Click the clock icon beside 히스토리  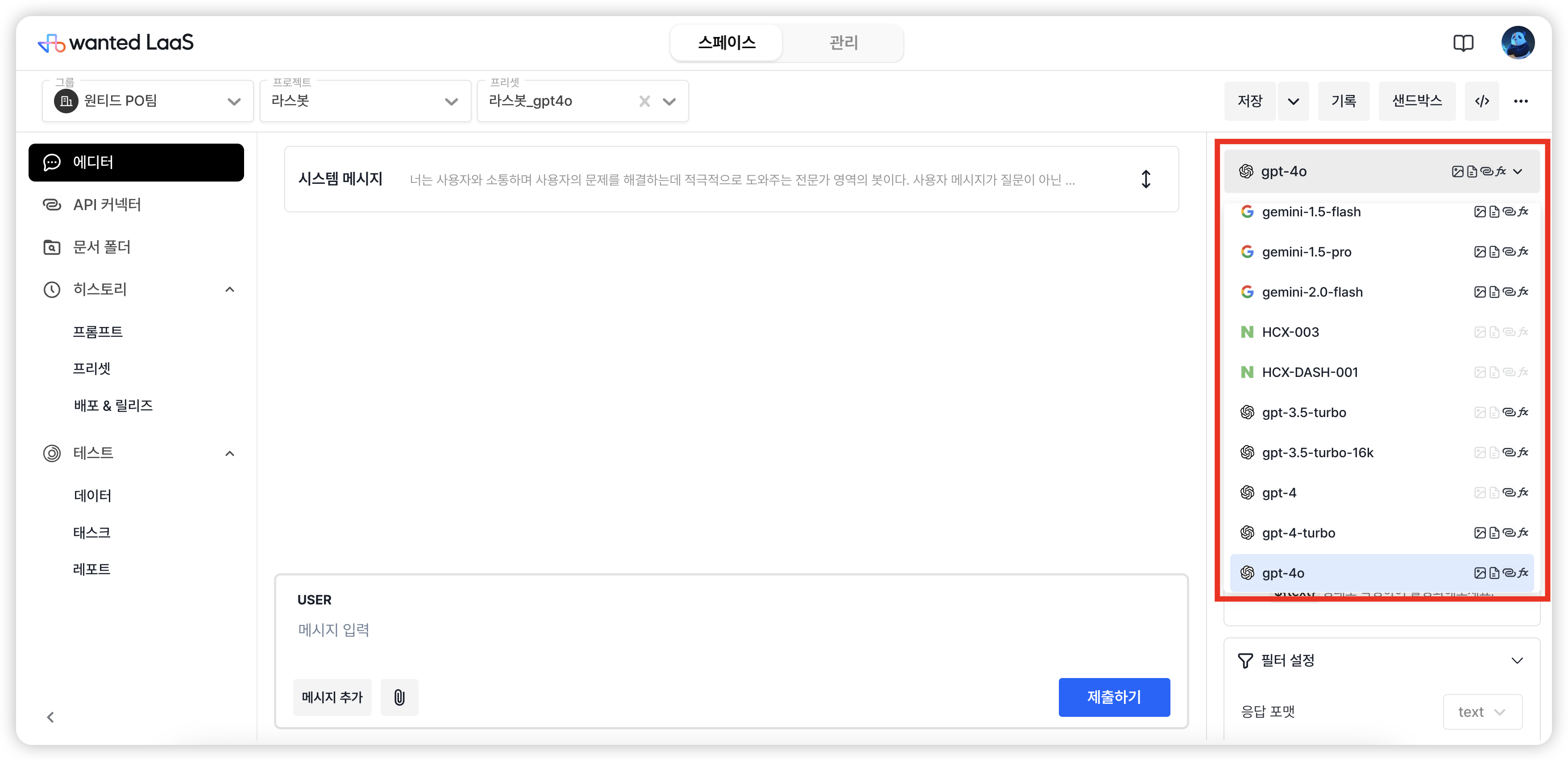[x=52, y=290]
